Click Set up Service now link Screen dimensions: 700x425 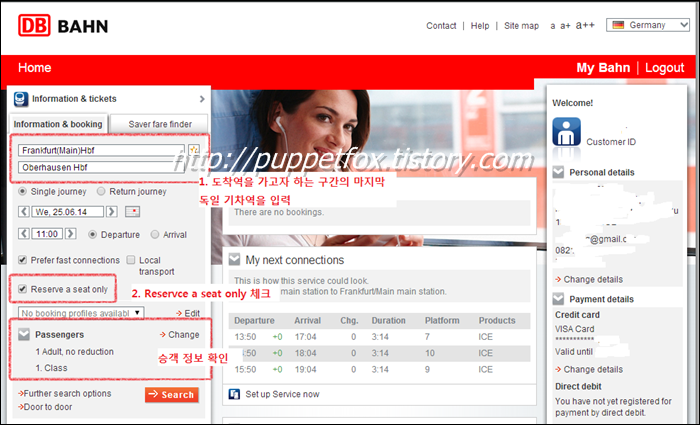click(282, 394)
